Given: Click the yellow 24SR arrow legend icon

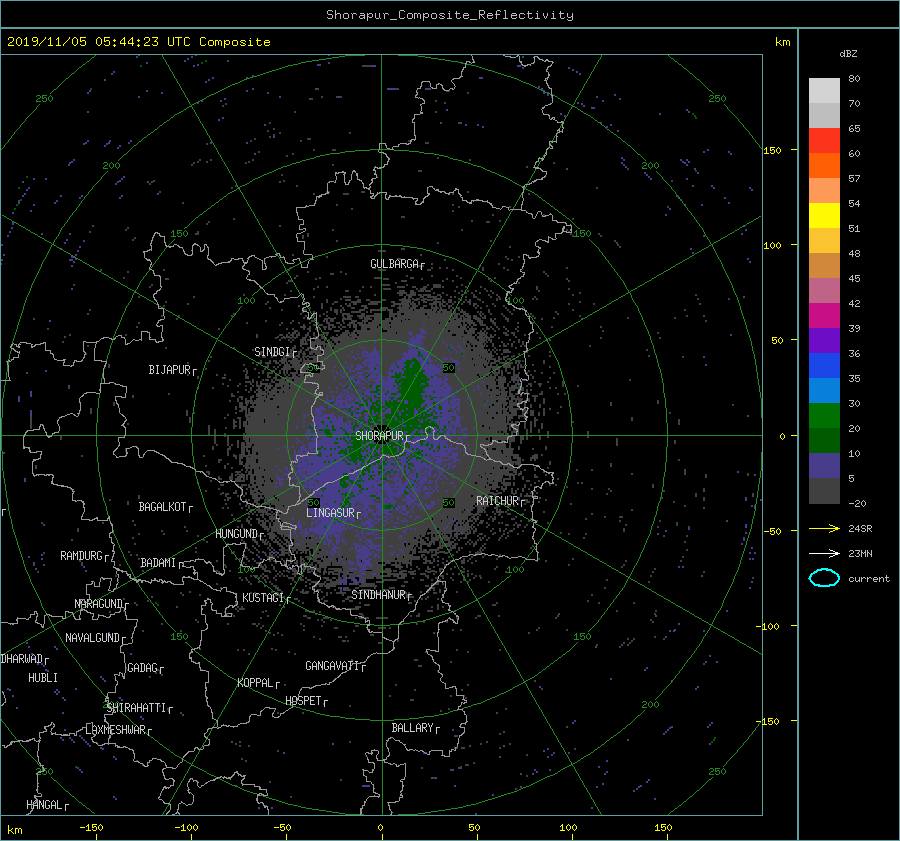Looking at the screenshot, I should (824, 528).
